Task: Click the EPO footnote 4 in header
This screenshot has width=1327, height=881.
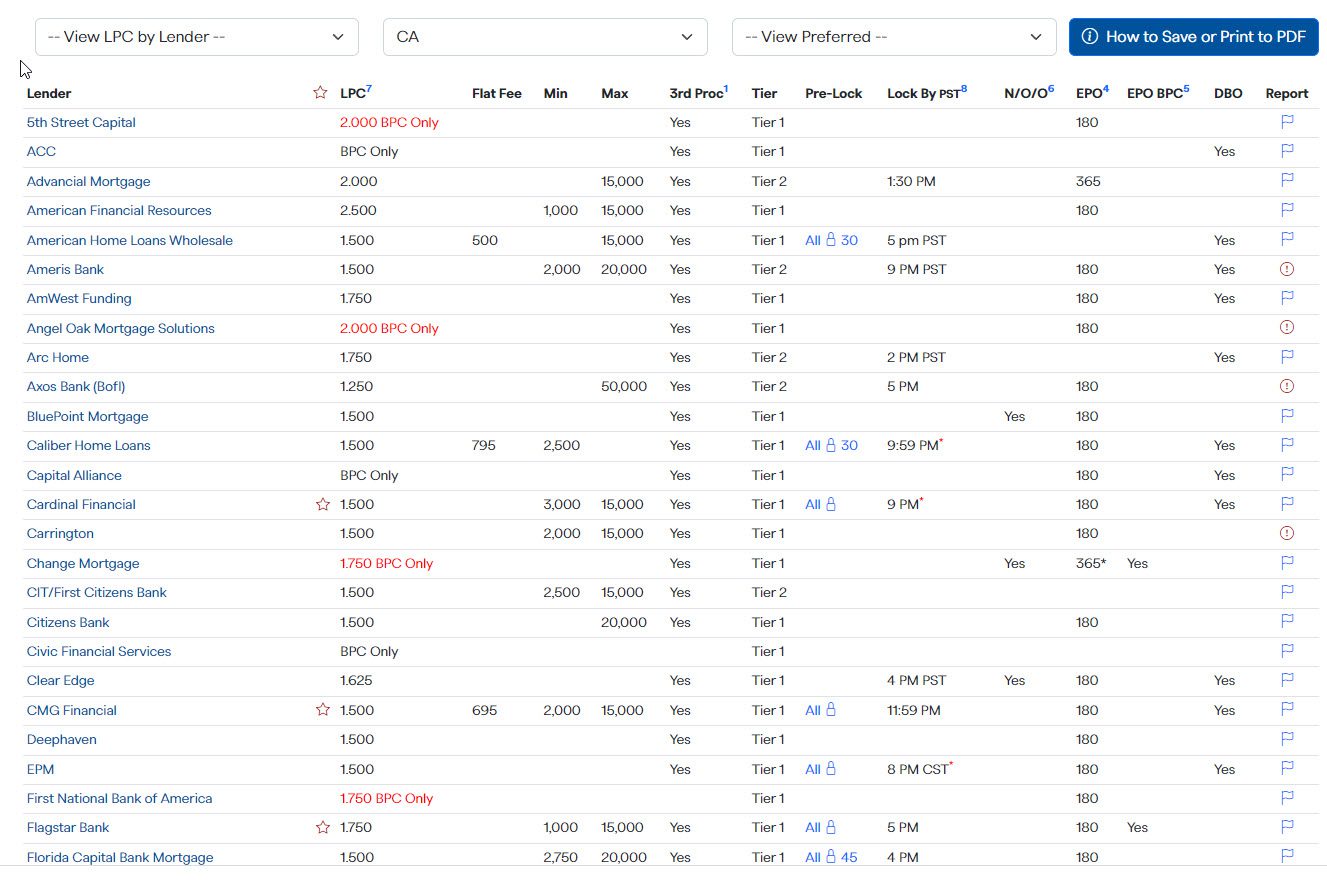Action: 1106,89
